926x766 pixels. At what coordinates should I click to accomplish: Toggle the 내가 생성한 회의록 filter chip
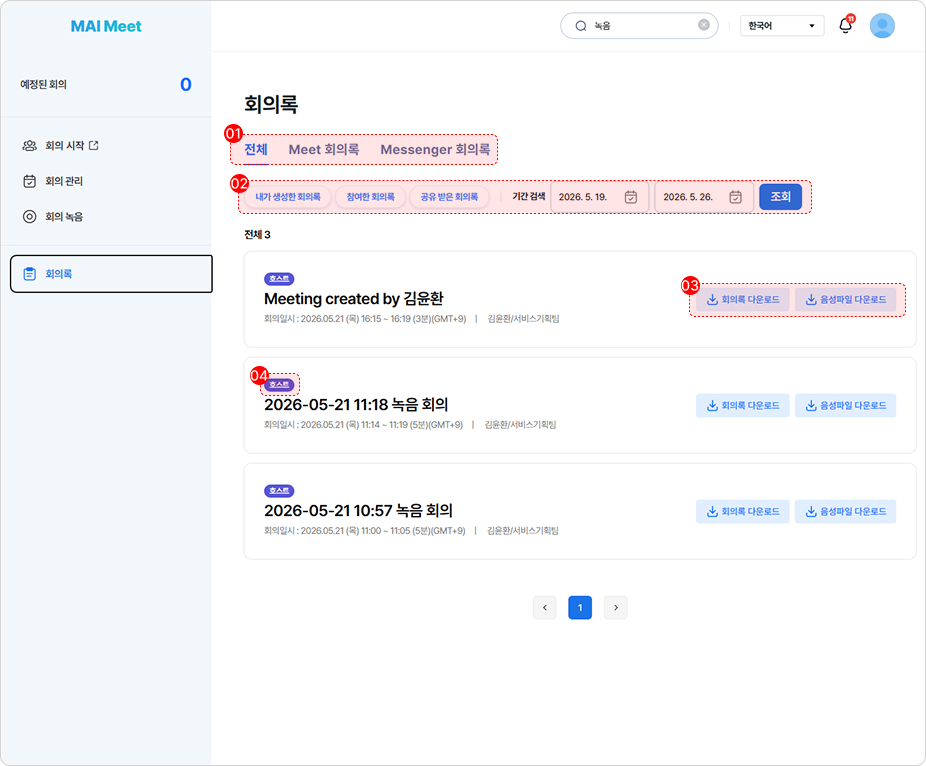(x=288, y=197)
